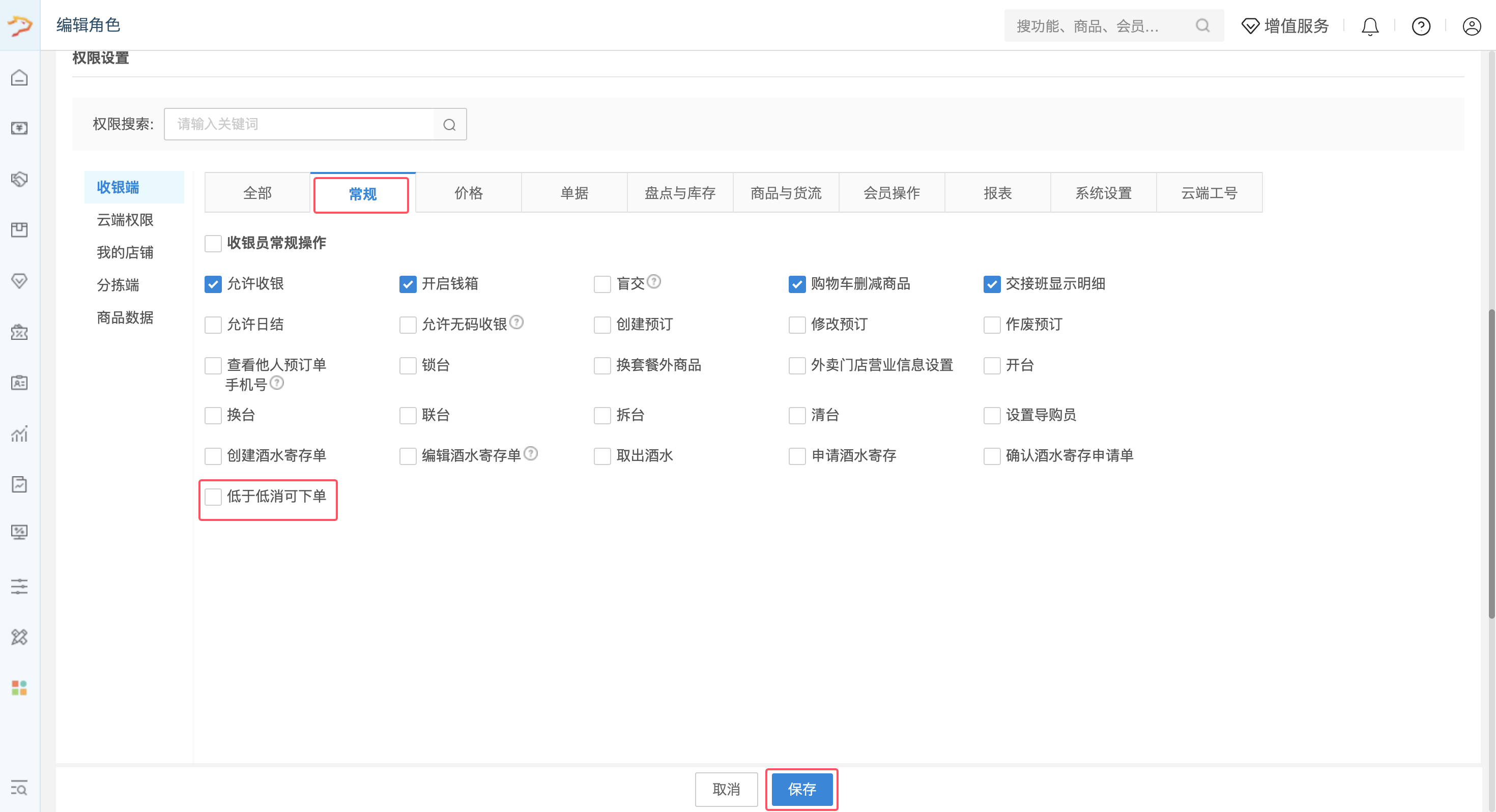
Task: Switch to the 会员操作 tab
Action: 891,193
